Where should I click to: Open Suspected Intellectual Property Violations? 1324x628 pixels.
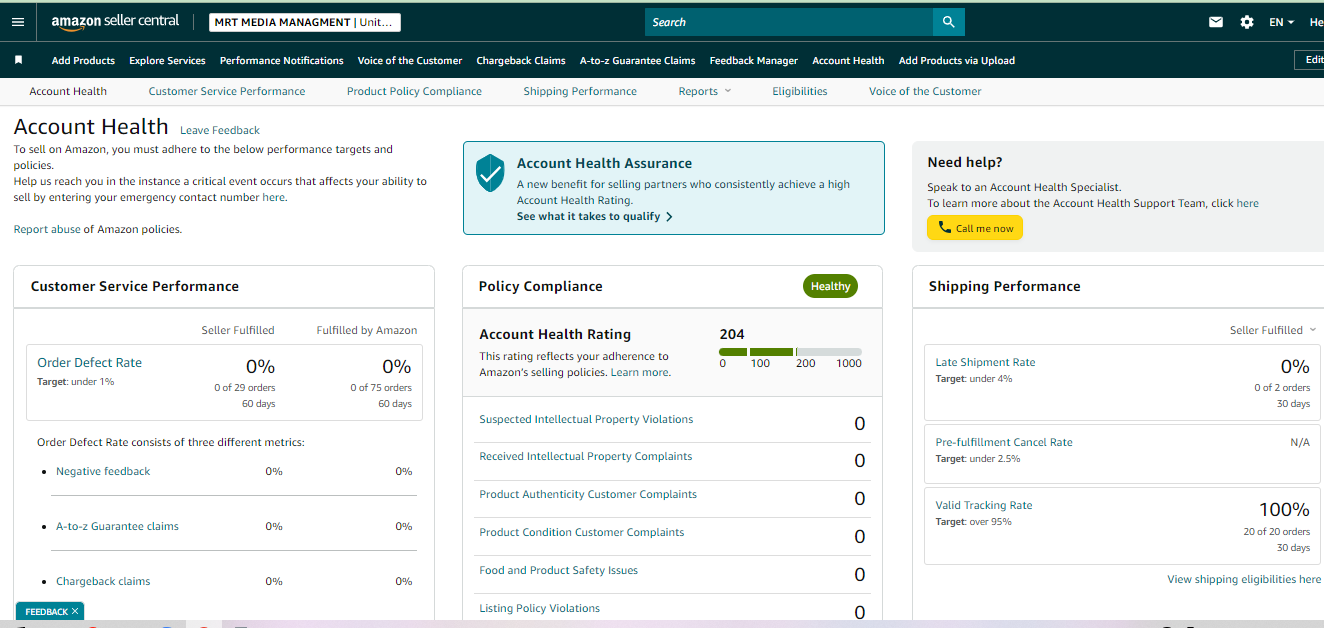coord(586,419)
